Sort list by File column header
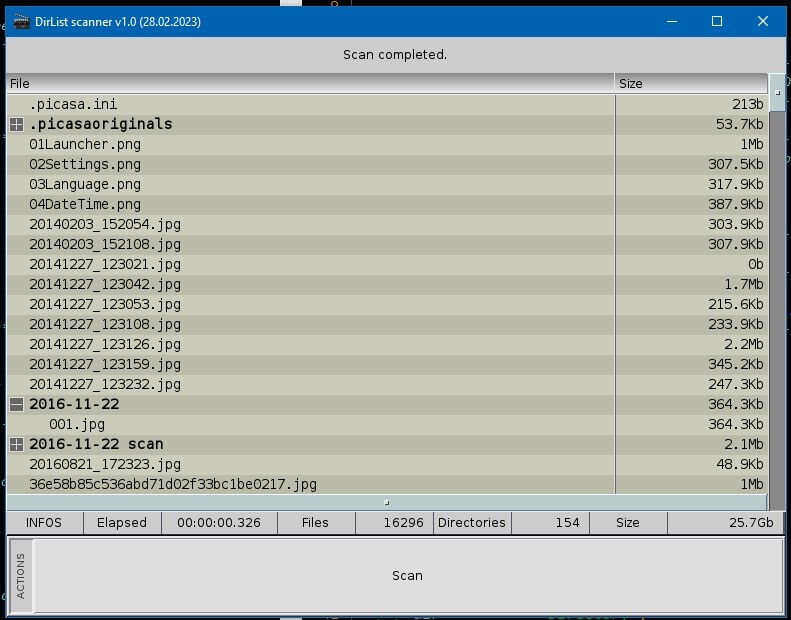This screenshot has width=791, height=620. (310, 84)
